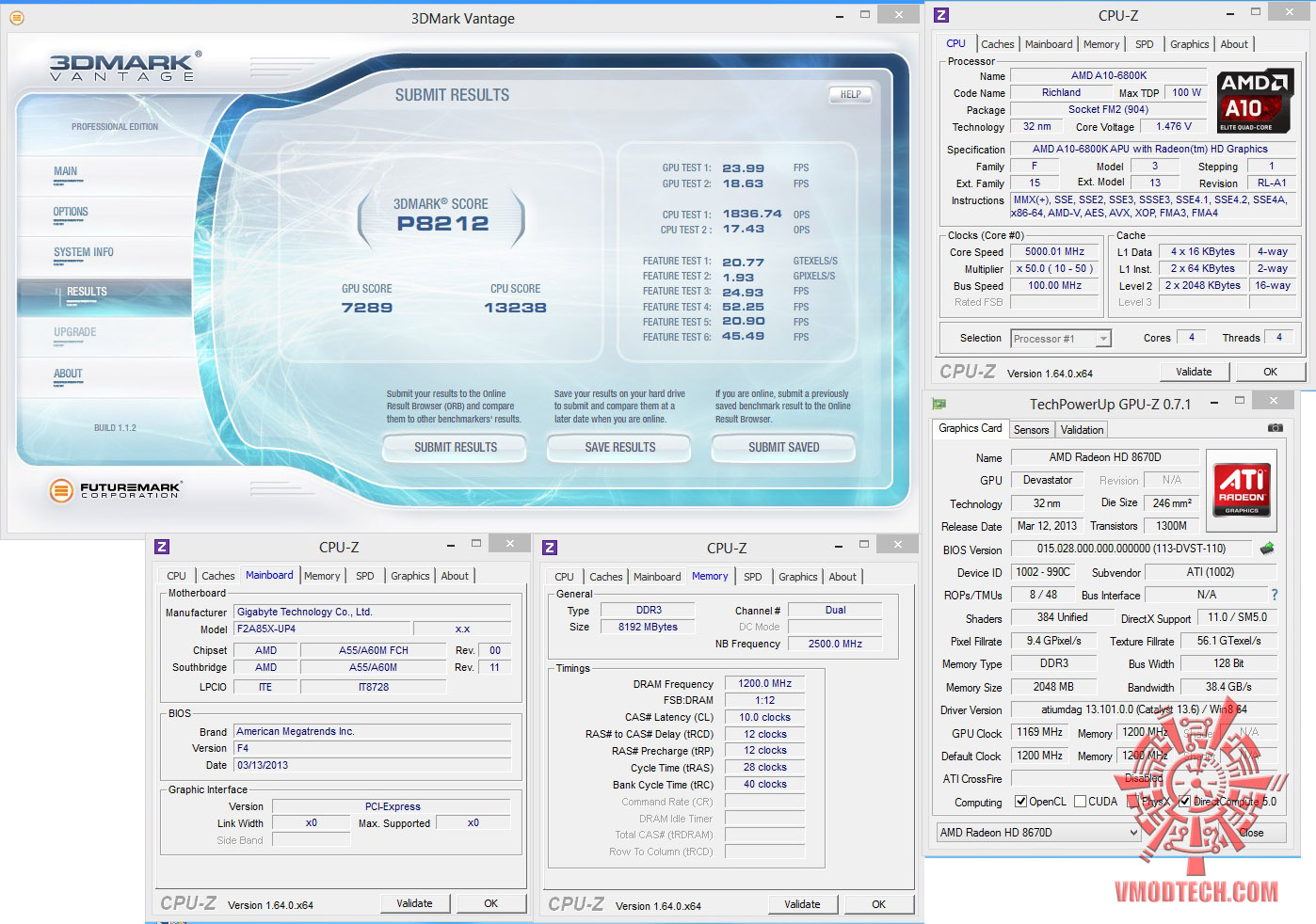Toggle the DirectCompute 5.0 checkbox
The width and height of the screenshot is (1316, 924).
1185,802
